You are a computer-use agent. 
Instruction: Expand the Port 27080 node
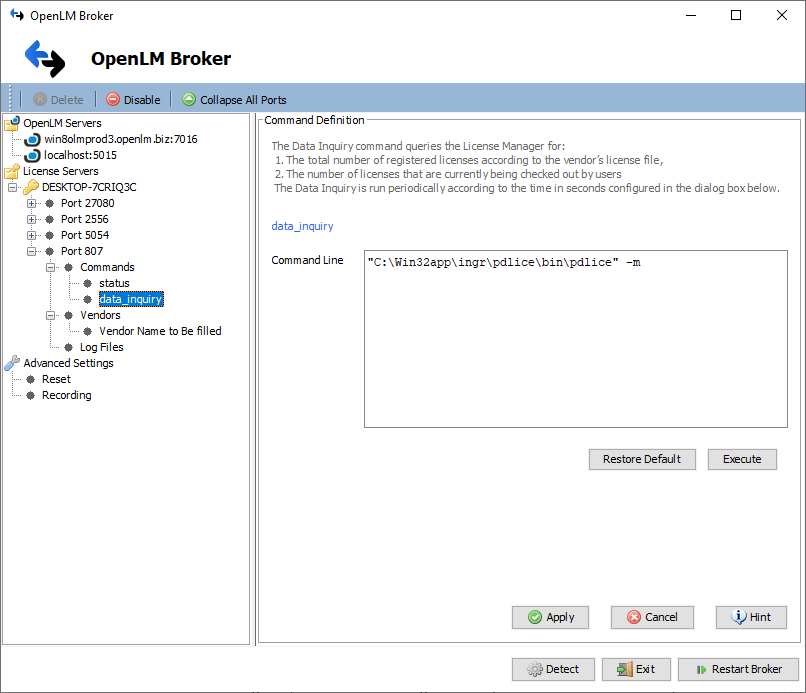pyautogui.click(x=32, y=204)
